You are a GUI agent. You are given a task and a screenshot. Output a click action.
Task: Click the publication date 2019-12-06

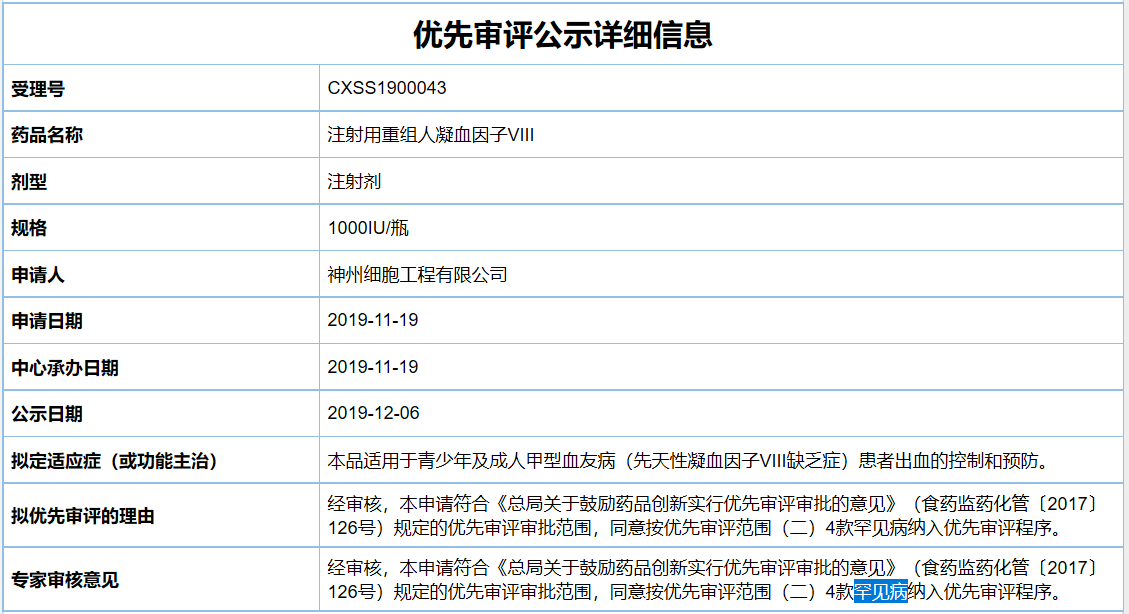point(373,414)
